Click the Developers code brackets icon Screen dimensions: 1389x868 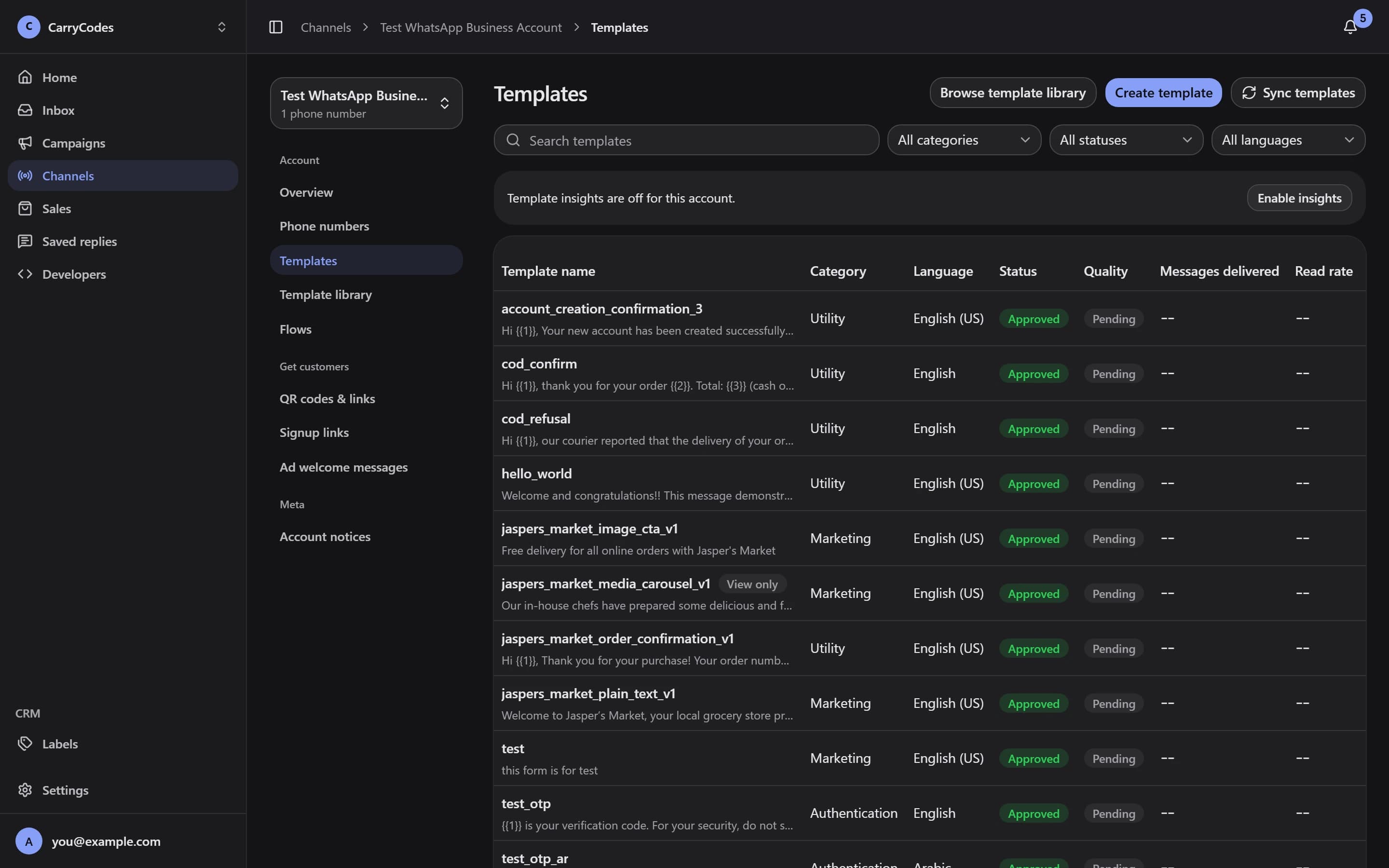pyautogui.click(x=25, y=274)
